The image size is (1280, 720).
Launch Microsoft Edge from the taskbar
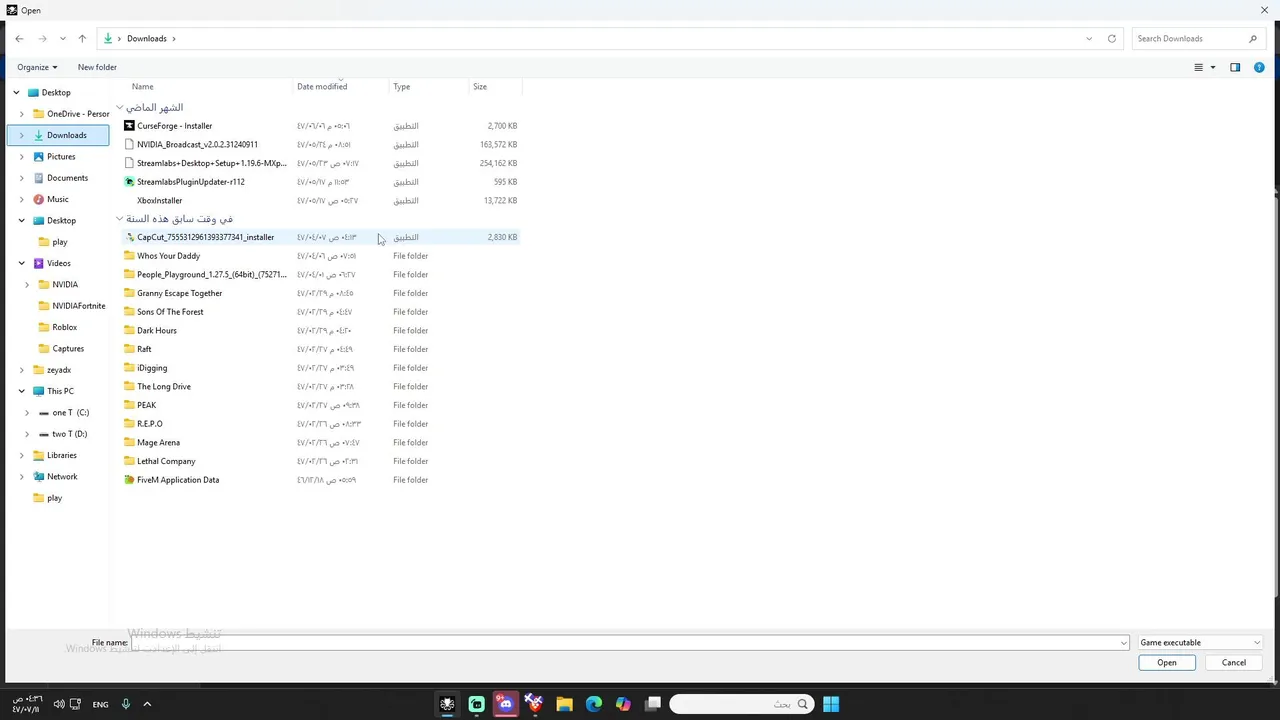pos(594,704)
